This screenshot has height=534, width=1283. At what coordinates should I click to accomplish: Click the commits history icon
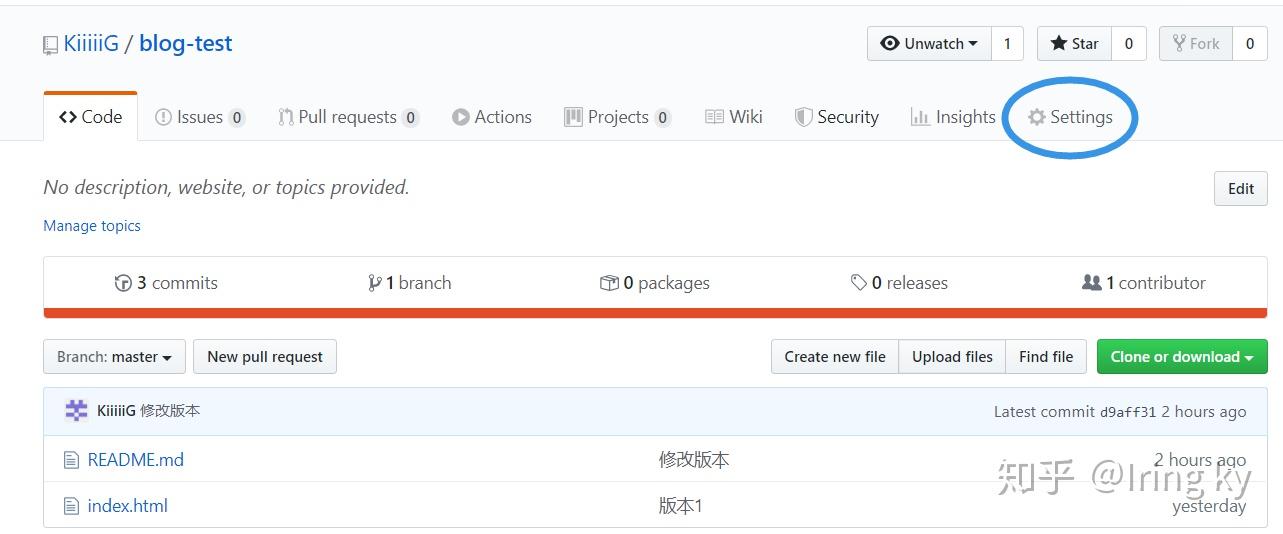click(x=123, y=283)
